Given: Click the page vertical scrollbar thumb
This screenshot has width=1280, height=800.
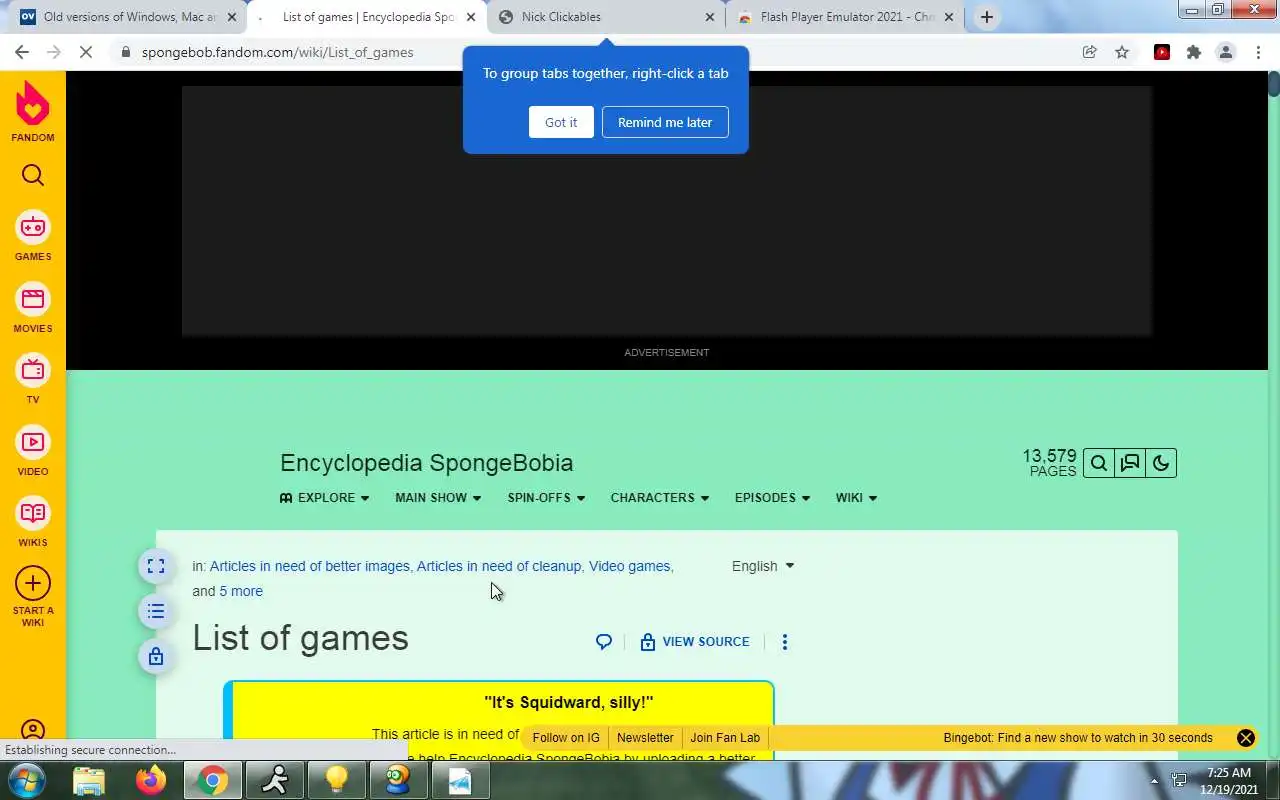Looking at the screenshot, I should coord(1273,84).
